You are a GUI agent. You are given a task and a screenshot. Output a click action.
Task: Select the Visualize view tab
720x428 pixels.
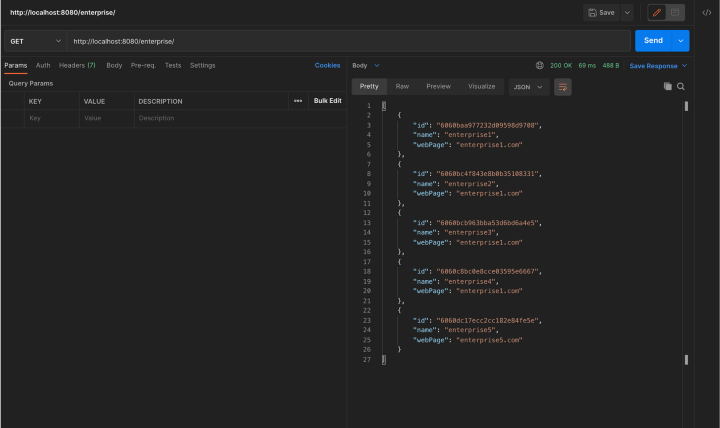pos(482,87)
